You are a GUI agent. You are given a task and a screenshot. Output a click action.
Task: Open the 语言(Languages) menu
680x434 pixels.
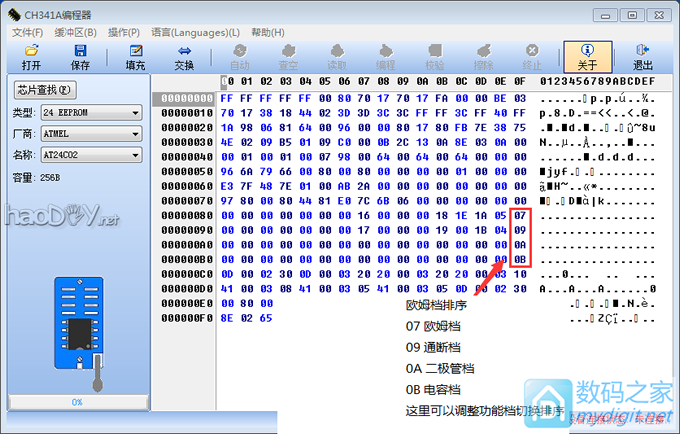point(194,32)
